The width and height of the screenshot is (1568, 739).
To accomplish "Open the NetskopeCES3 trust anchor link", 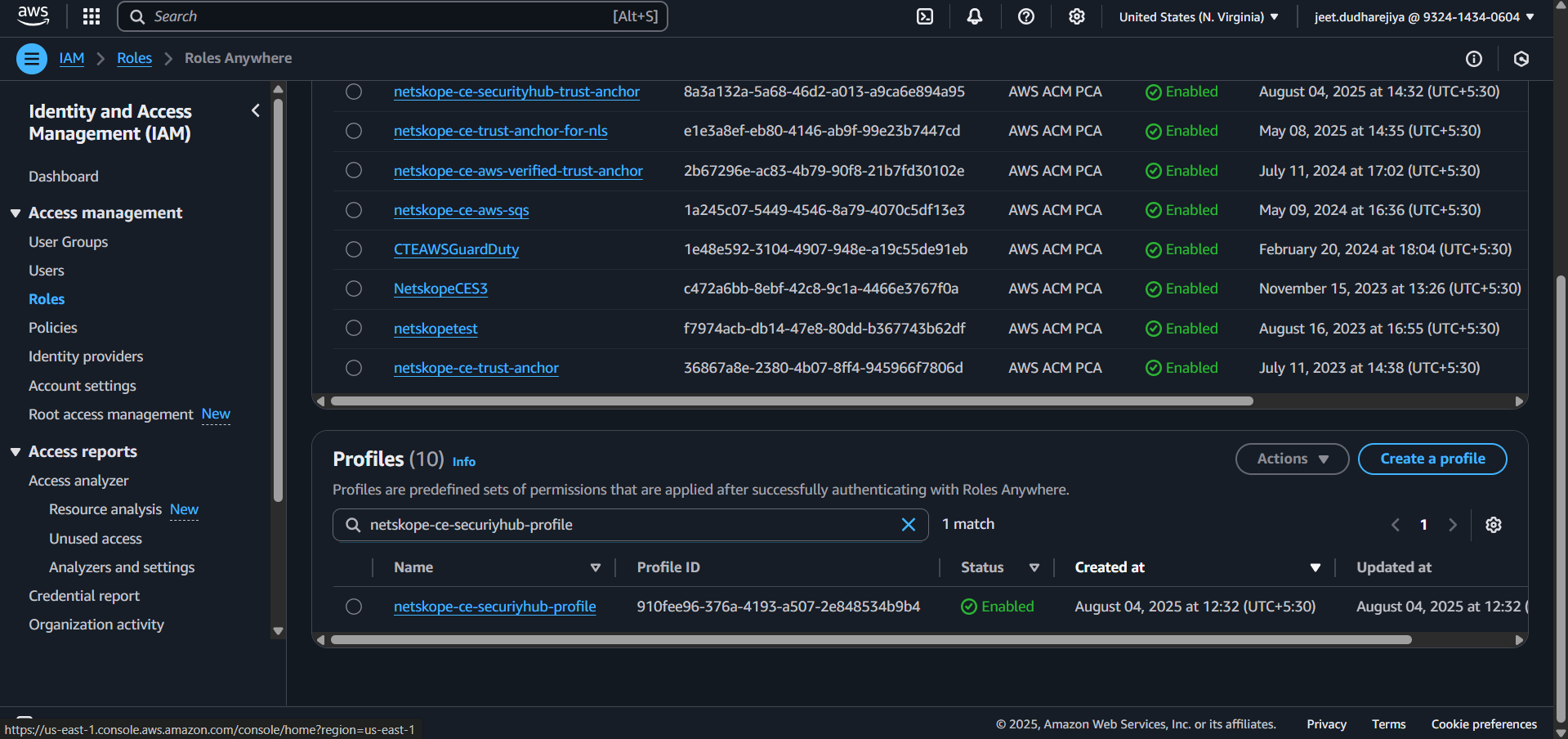I will 440,289.
